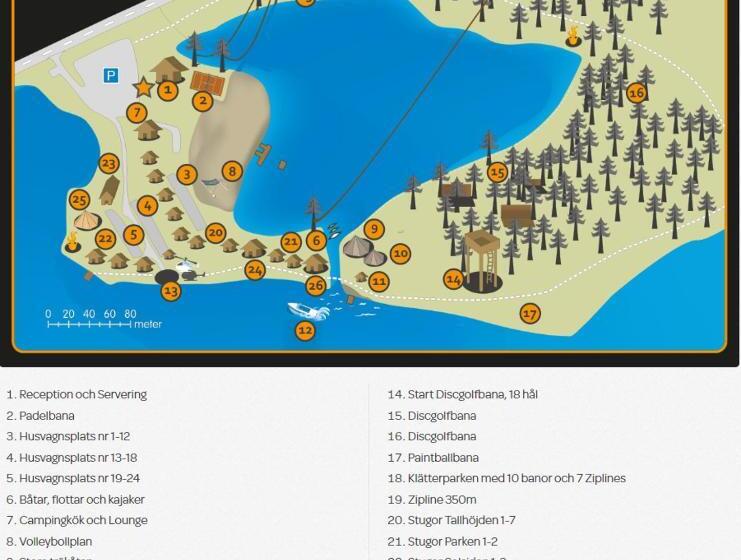Select map marker 13 by the helicopter
The height and width of the screenshot is (560, 741).
[x=171, y=291]
